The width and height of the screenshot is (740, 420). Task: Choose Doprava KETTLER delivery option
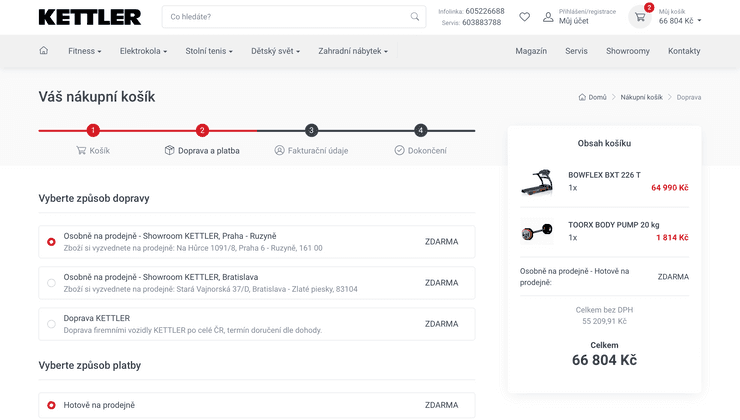[52, 324]
